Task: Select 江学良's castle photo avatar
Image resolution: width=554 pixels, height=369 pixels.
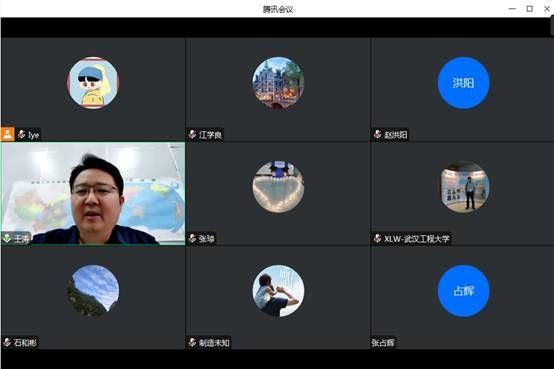Action: [278, 82]
